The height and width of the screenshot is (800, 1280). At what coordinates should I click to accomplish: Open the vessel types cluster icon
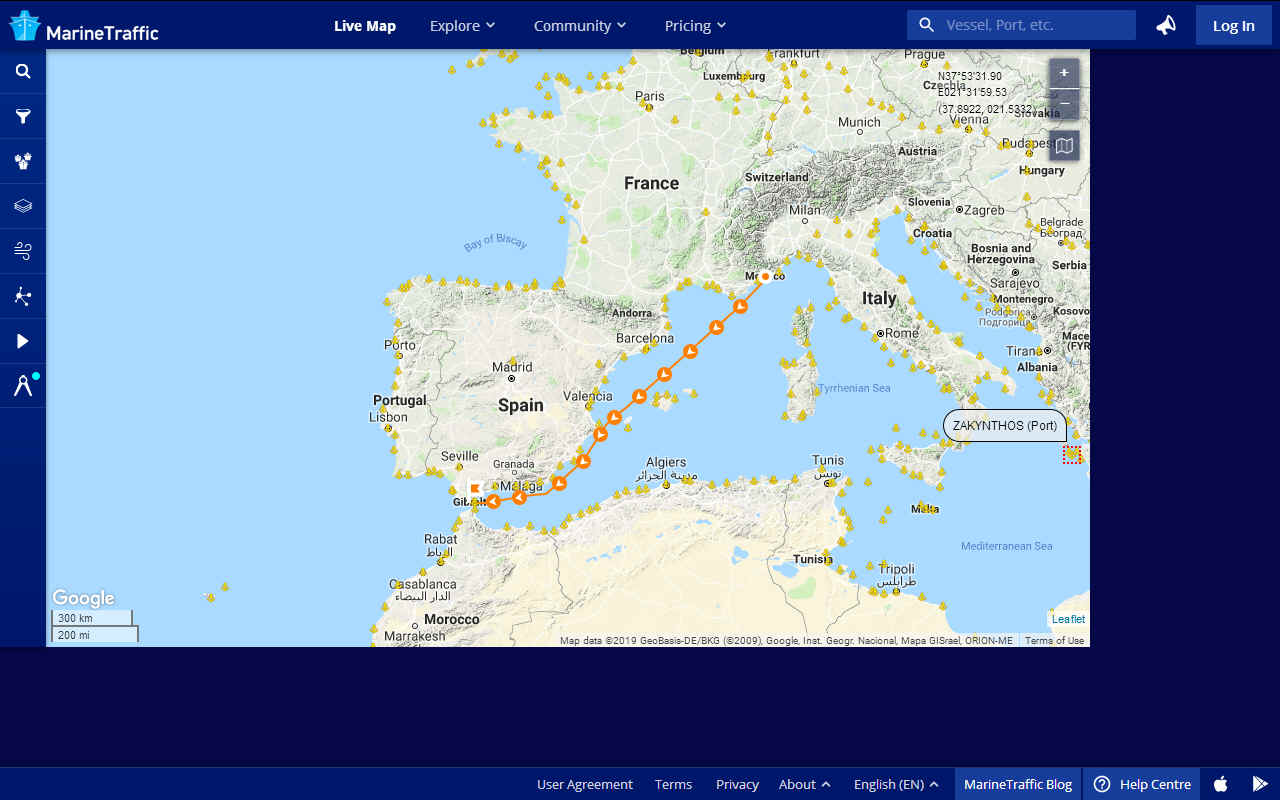point(23,161)
